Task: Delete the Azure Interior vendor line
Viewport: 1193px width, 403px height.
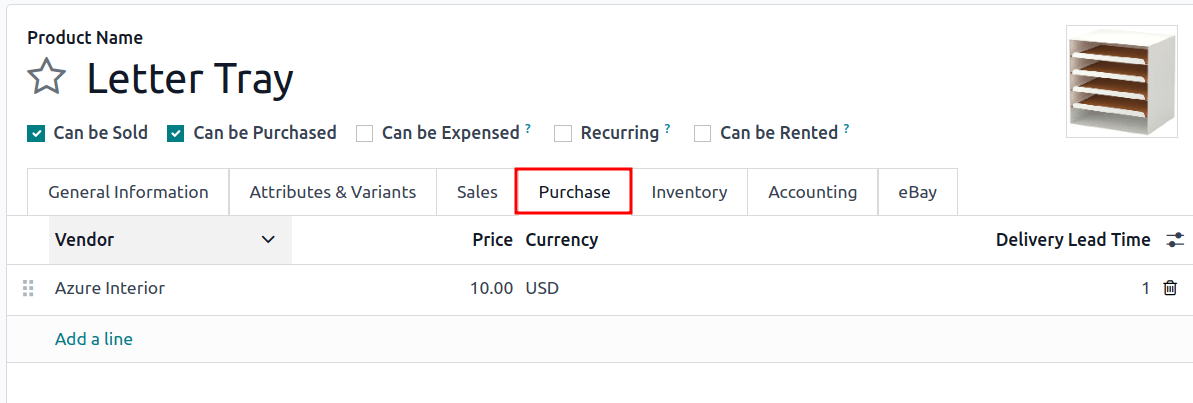Action: [1170, 288]
